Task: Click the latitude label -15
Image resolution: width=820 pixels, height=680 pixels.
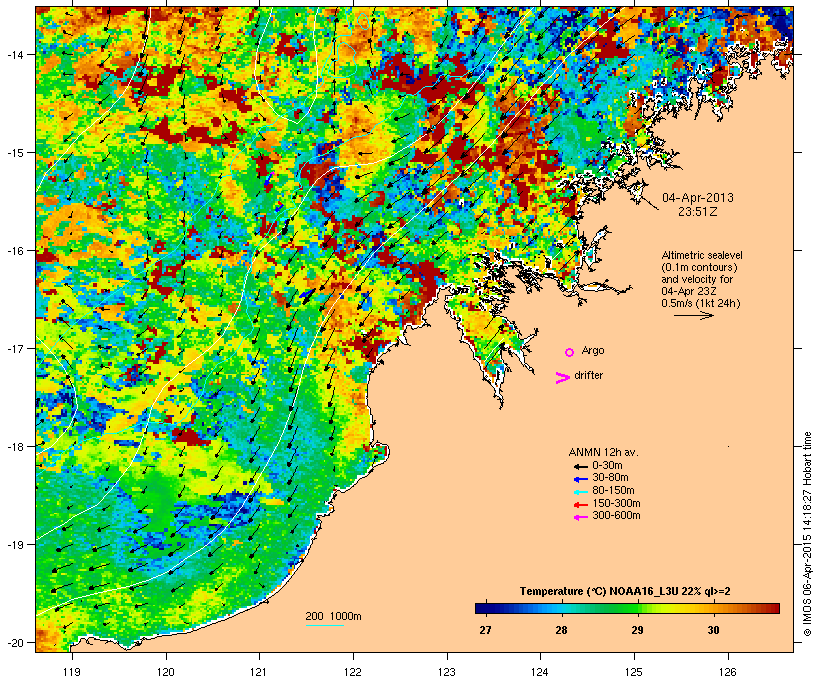Action: [14, 153]
